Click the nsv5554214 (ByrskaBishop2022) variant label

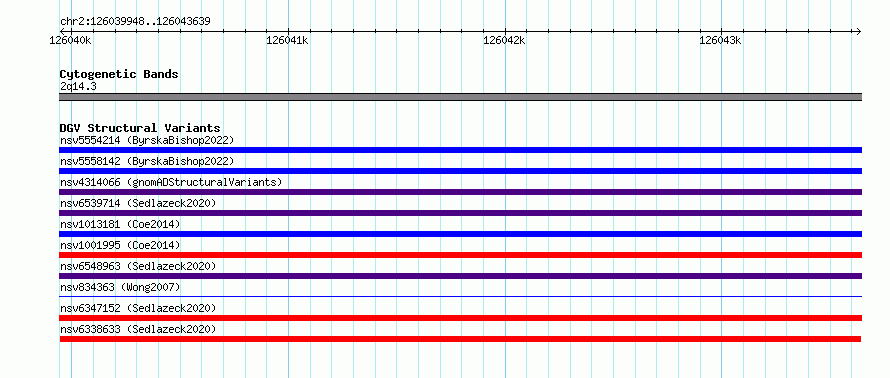point(147,140)
